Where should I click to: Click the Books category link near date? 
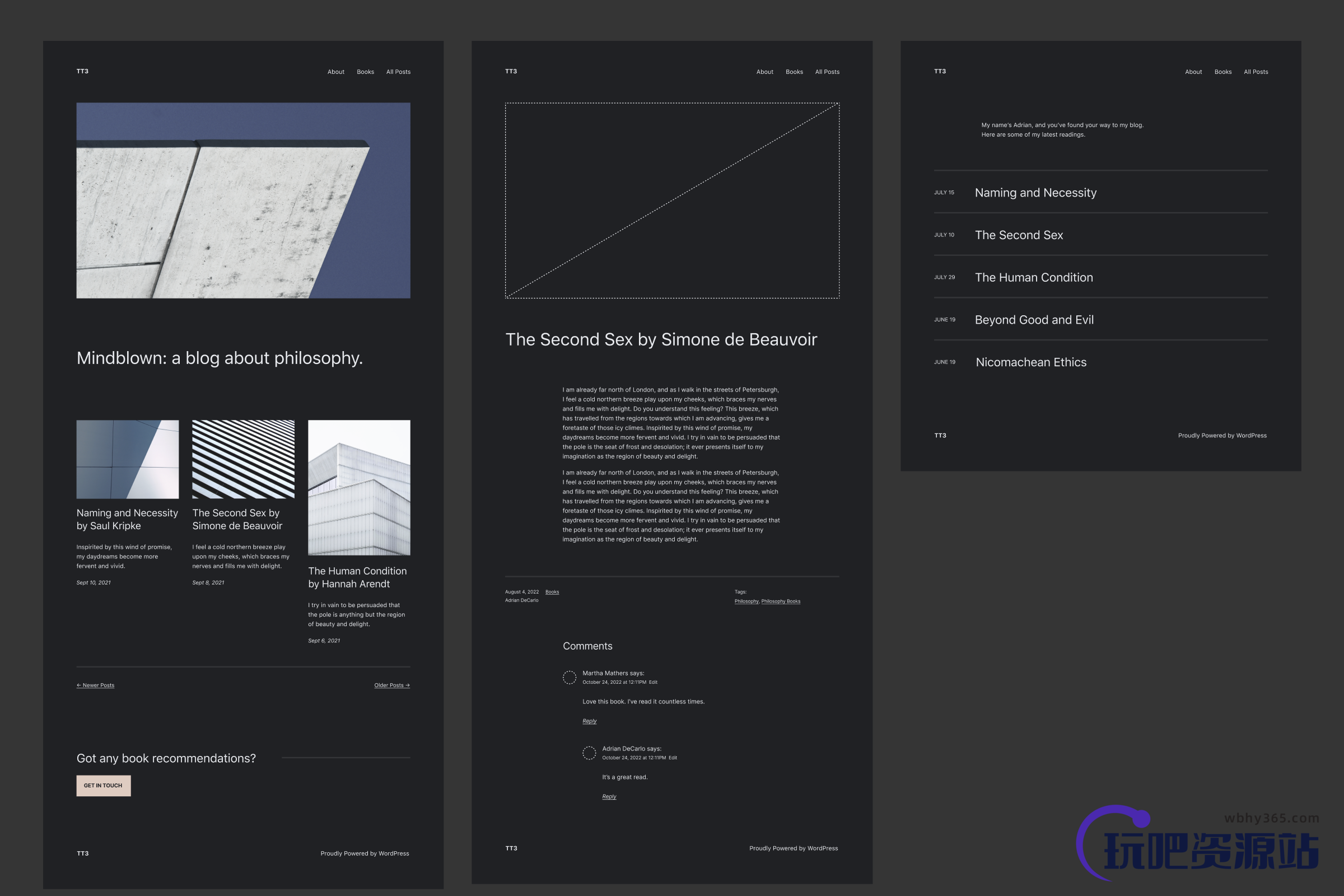552,592
